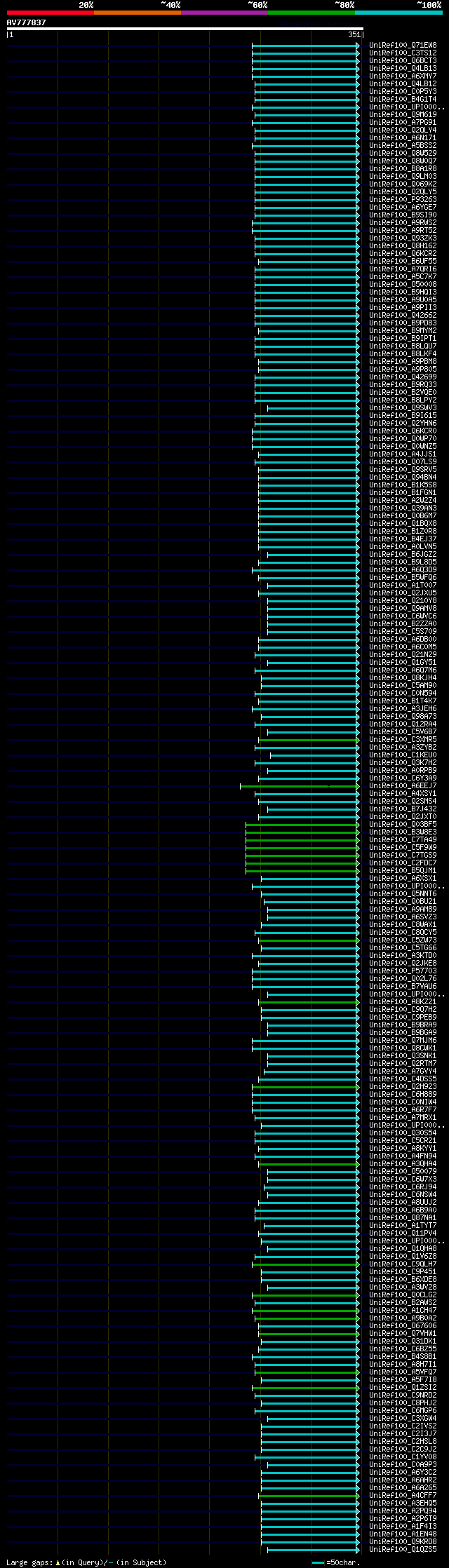The width and height of the screenshot is (449, 1568).
Task: Select the UniRef100_B7J432 label
Action: tap(403, 809)
